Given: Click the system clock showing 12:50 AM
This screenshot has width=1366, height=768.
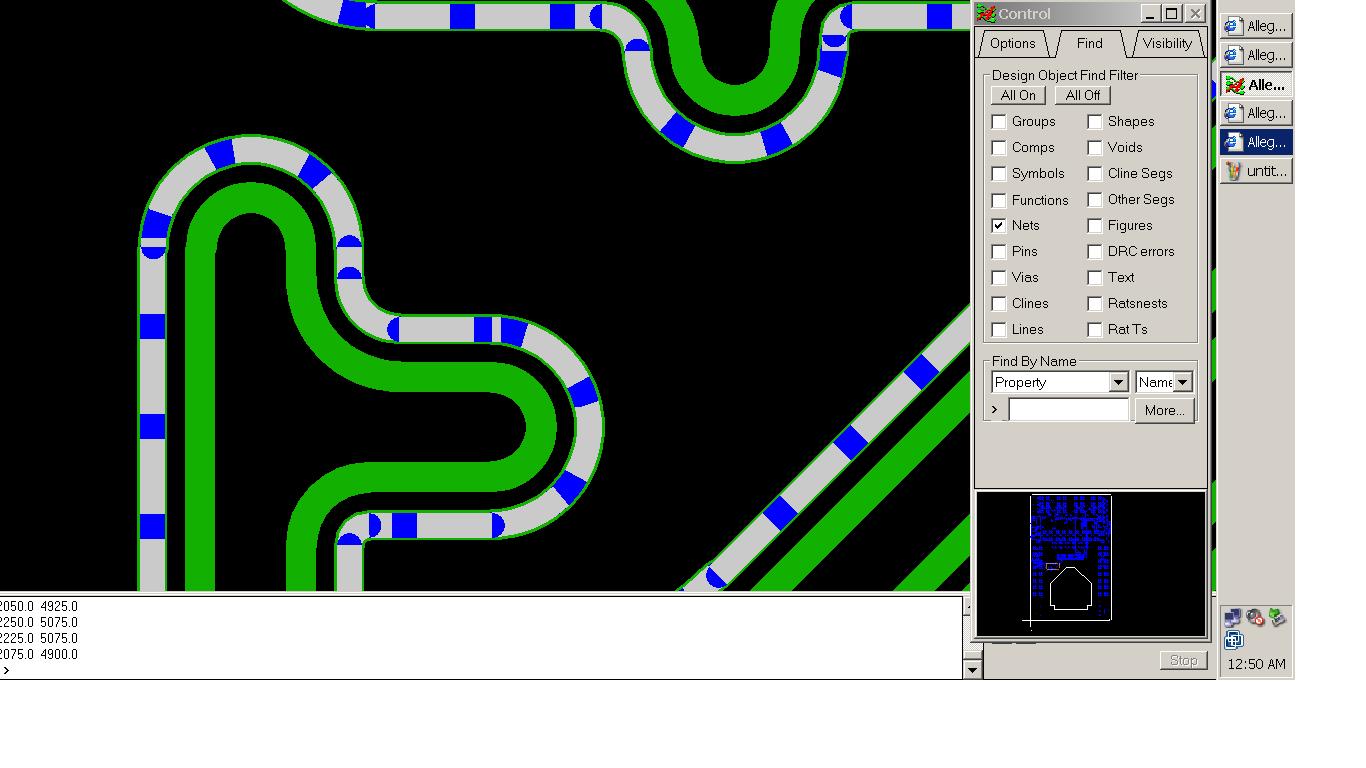Looking at the screenshot, I should click(1256, 664).
